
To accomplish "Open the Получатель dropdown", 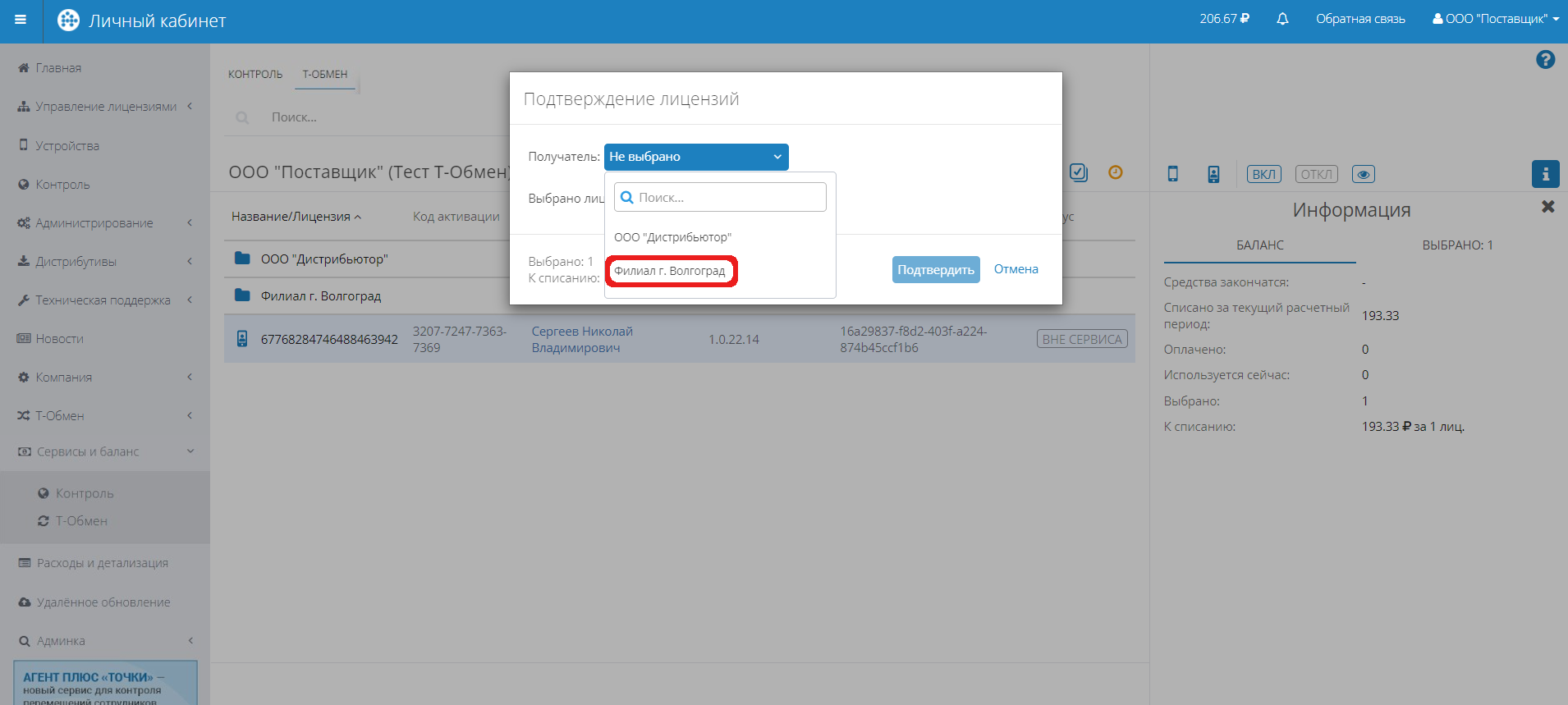I will (x=695, y=157).
